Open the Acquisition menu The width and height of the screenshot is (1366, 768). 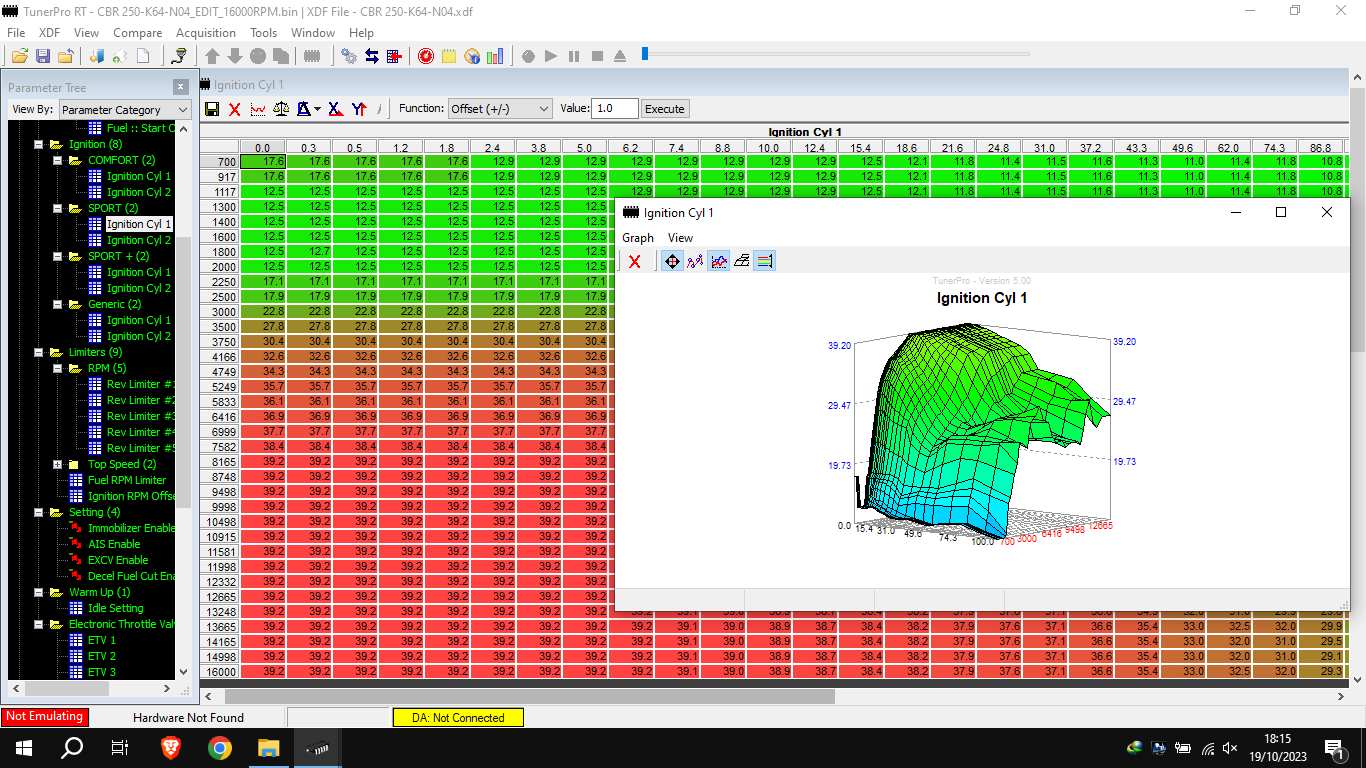(206, 33)
